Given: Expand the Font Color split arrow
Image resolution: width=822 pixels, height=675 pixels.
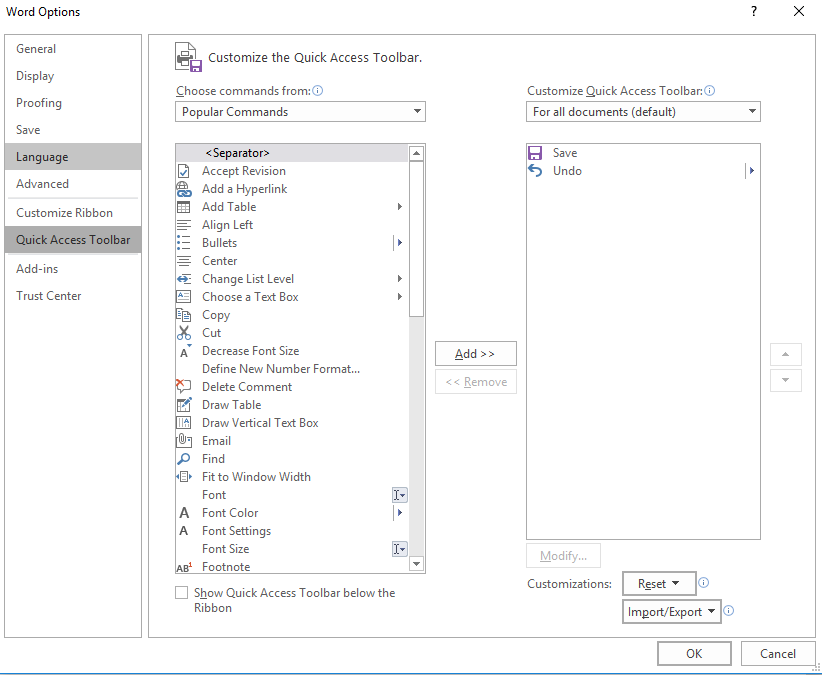Looking at the screenshot, I should point(400,513).
